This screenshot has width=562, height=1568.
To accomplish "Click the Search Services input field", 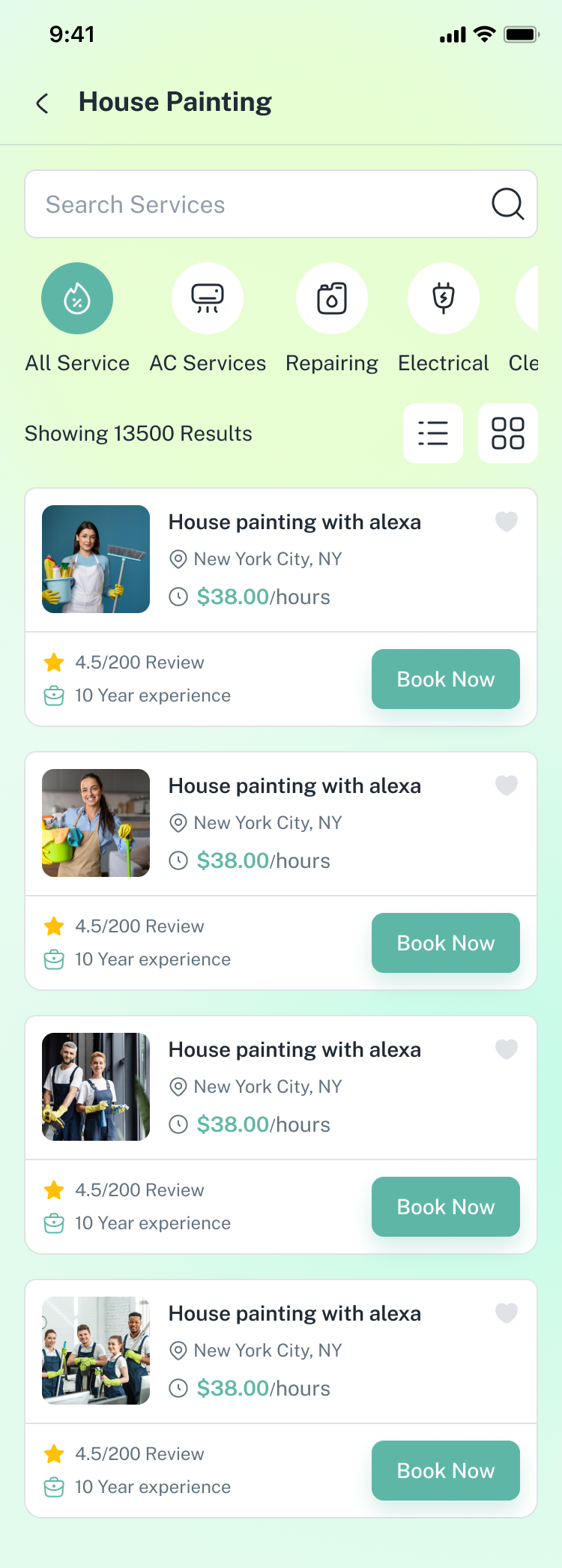I will 255,204.
